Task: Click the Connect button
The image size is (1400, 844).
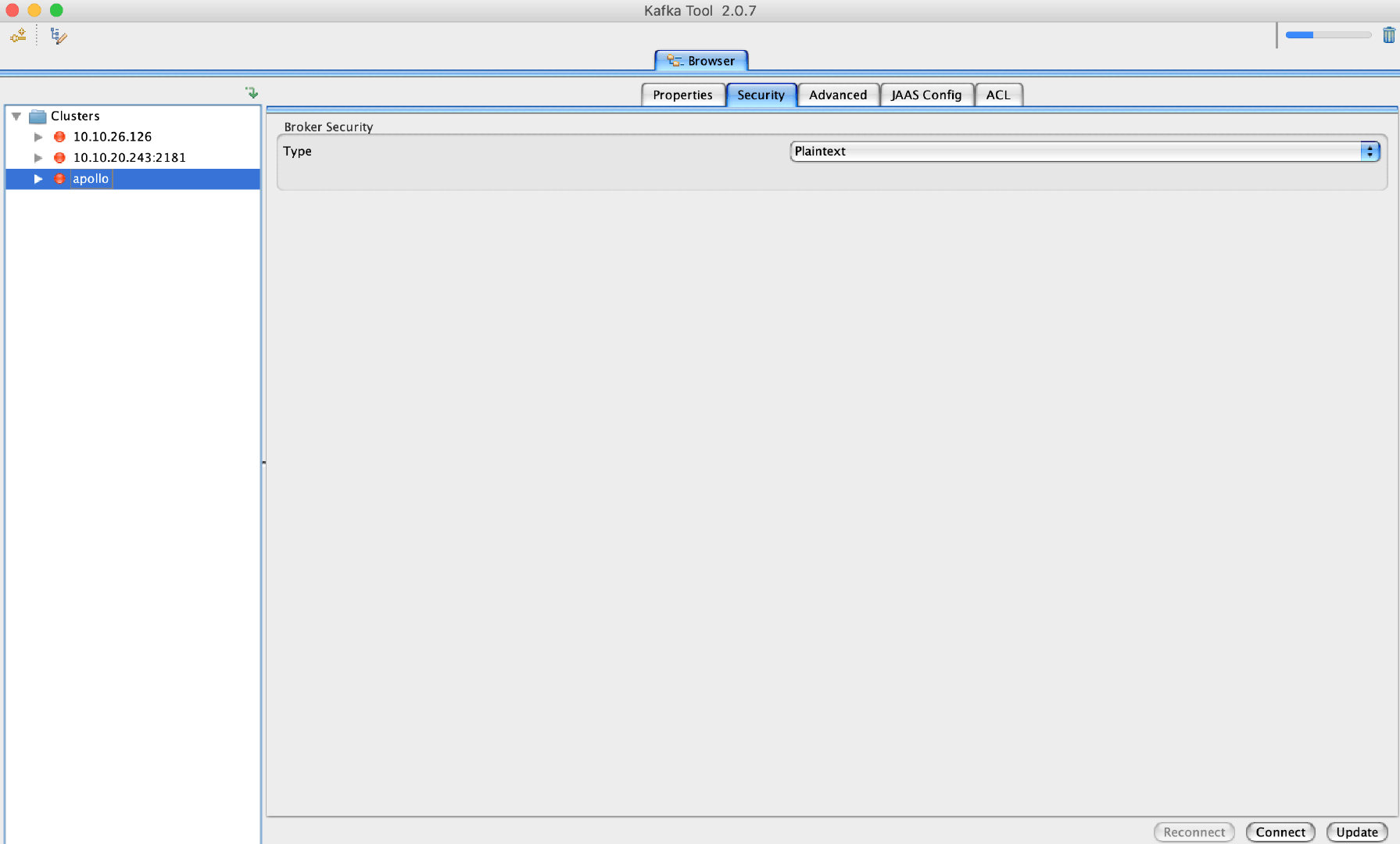Action: pos(1280,832)
